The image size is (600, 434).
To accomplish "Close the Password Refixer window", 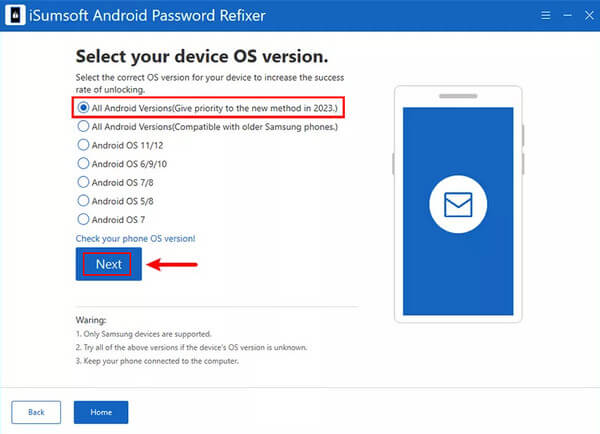I will click(589, 15).
